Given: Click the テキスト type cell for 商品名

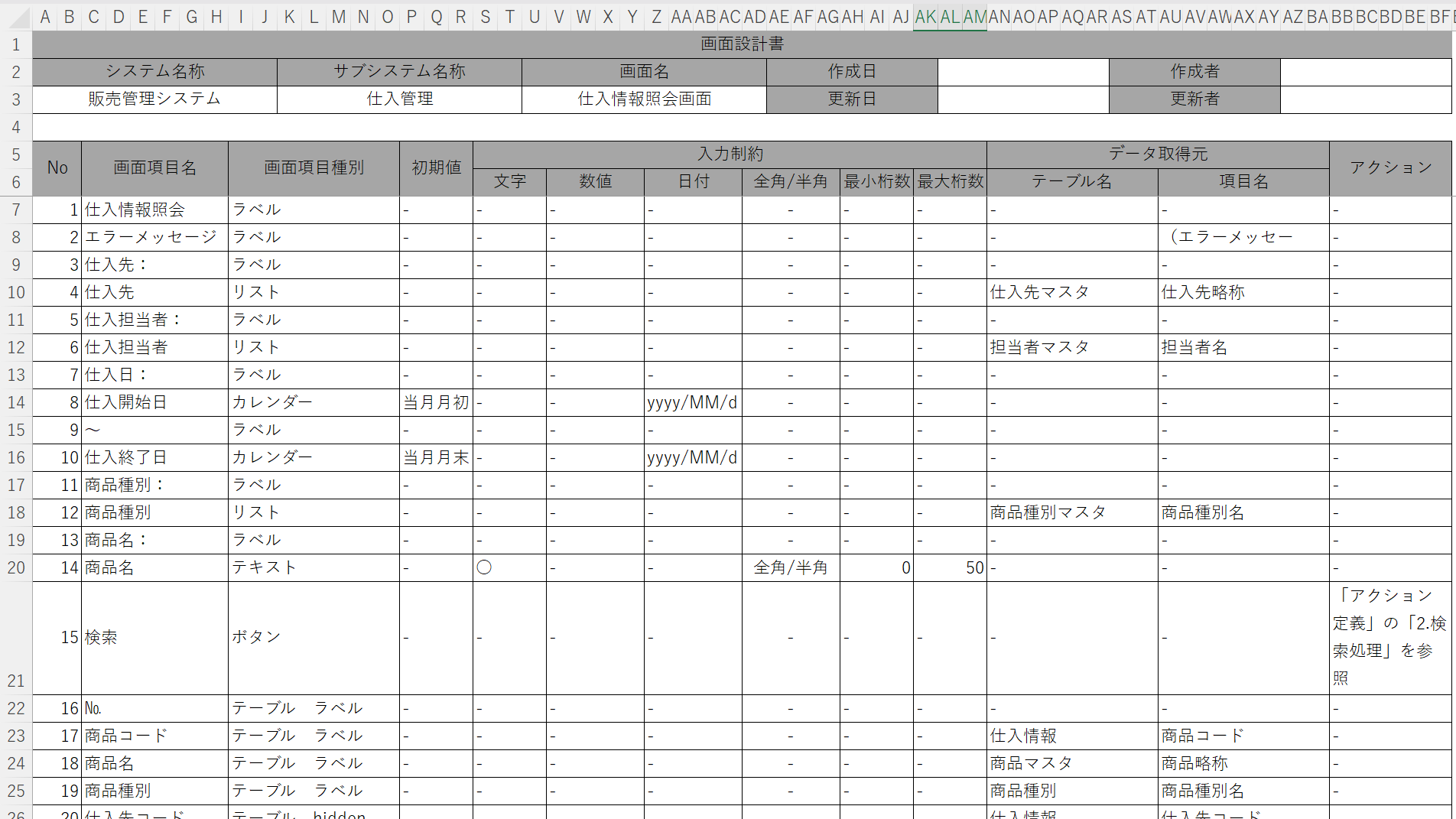Looking at the screenshot, I should 314,567.
